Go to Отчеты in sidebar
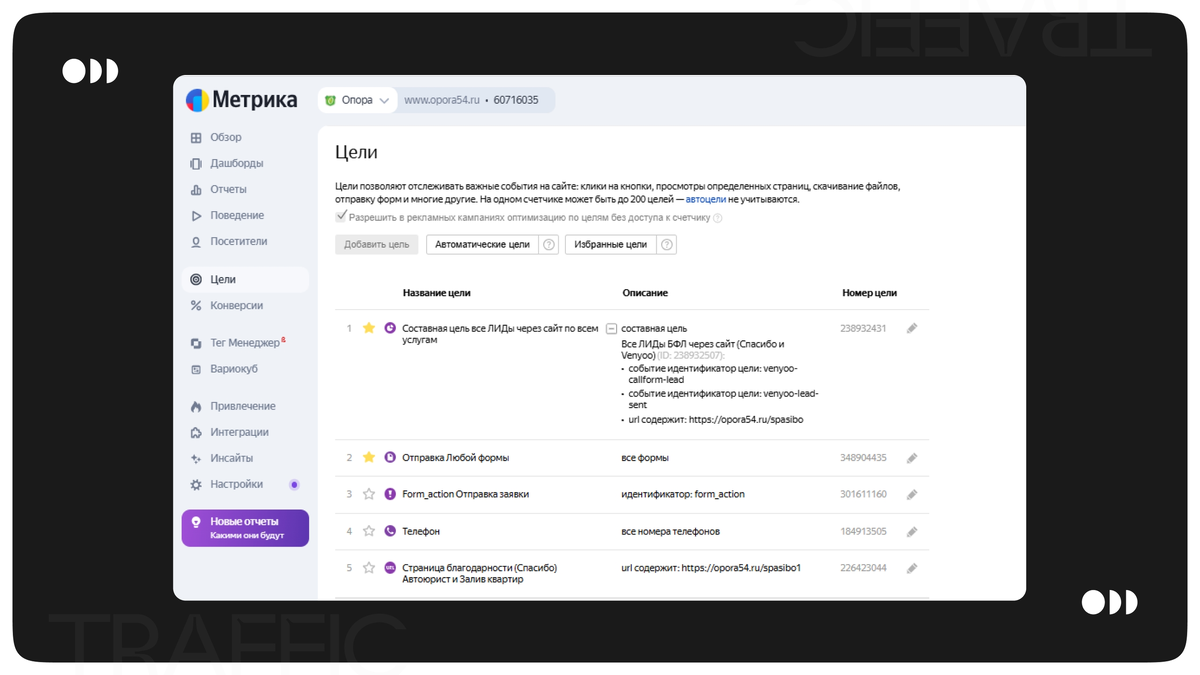Image resolution: width=1200 pixels, height=675 pixels. 228,190
